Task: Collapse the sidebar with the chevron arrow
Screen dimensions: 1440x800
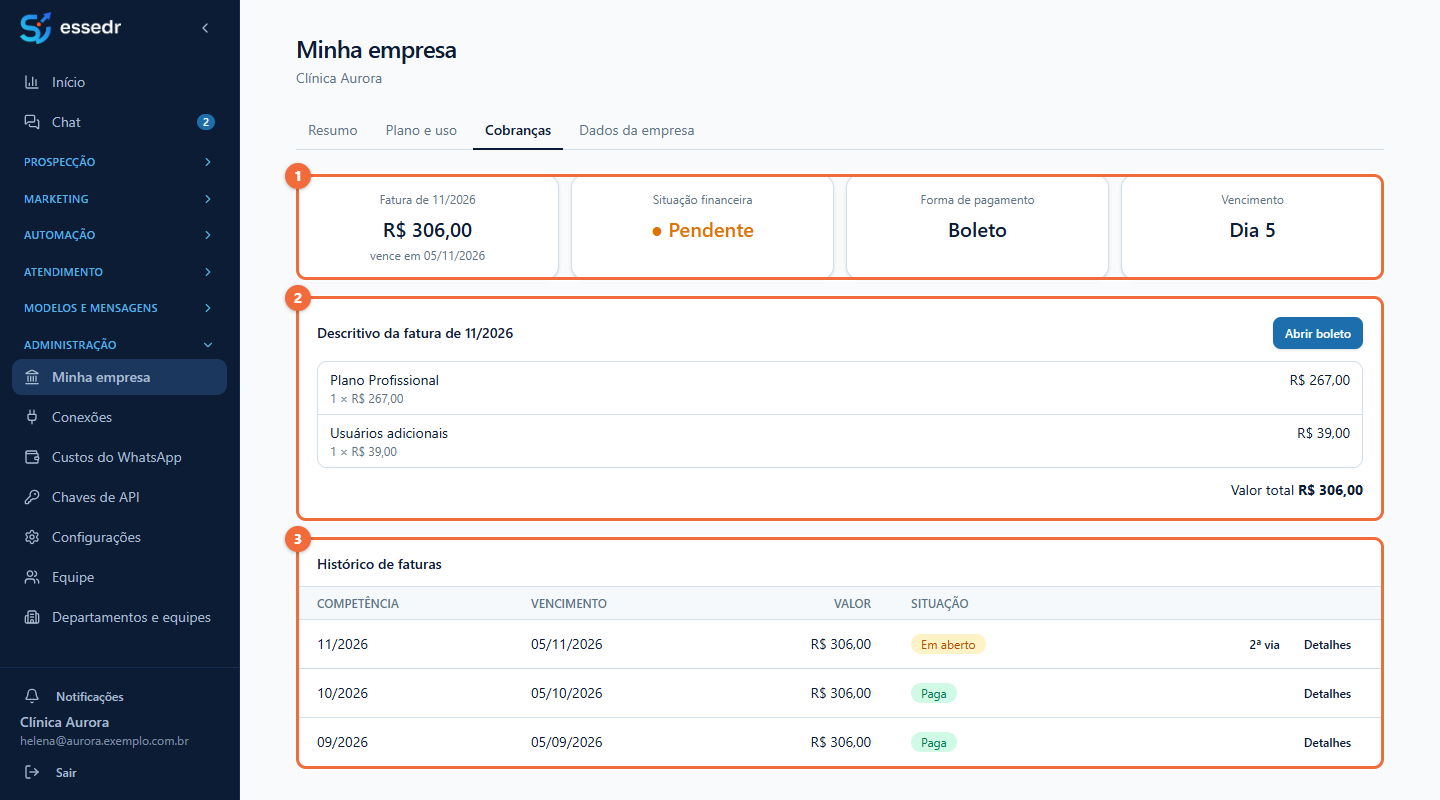Action: [x=205, y=28]
